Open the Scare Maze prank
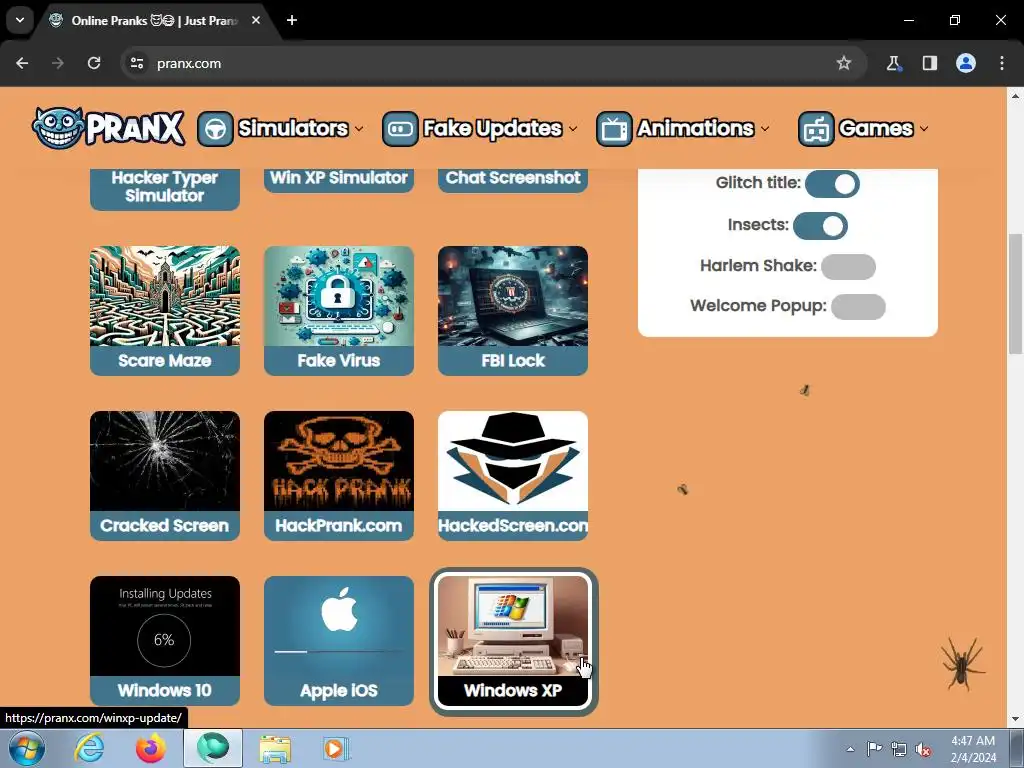The height and width of the screenshot is (768, 1024). point(165,311)
